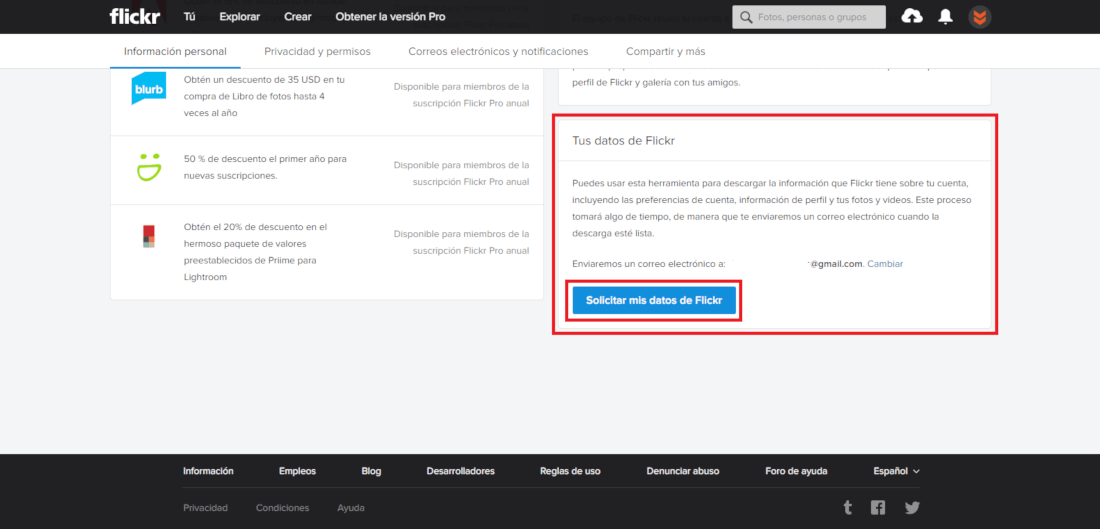Click the @gmail.com email address text
This screenshot has width=1100, height=529.
click(x=837, y=264)
